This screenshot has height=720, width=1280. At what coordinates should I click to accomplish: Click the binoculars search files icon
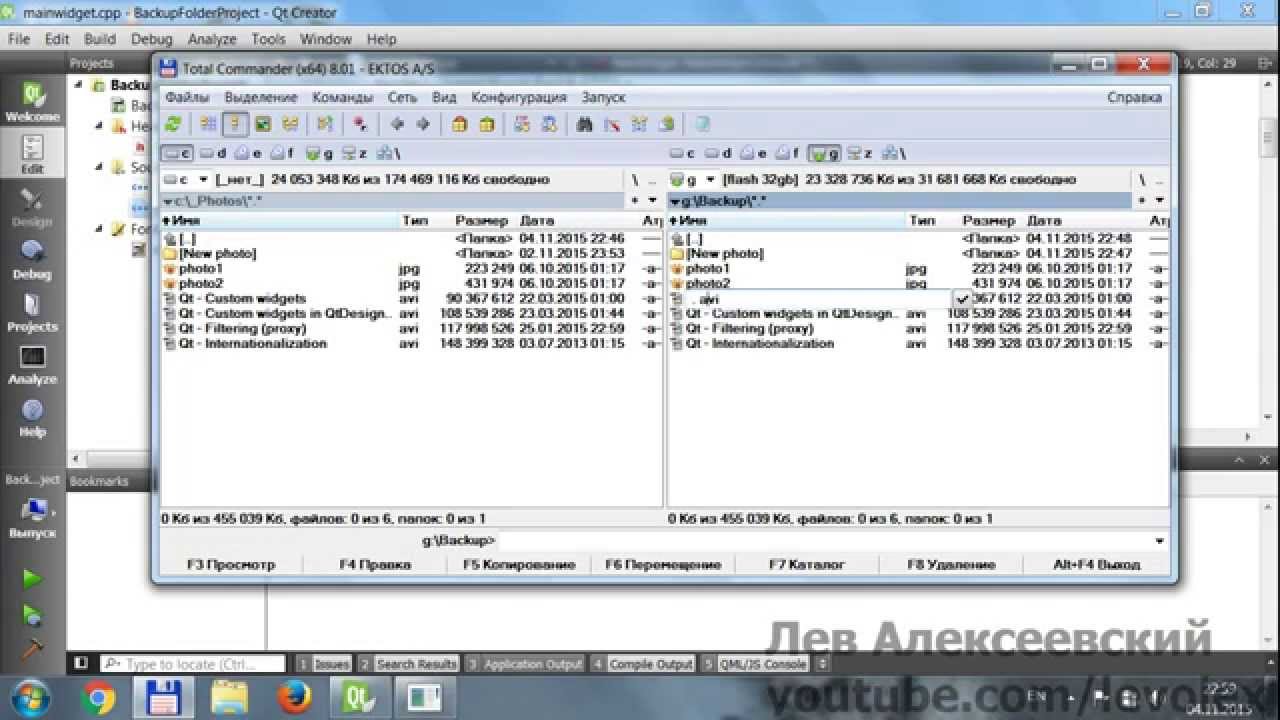(x=585, y=124)
